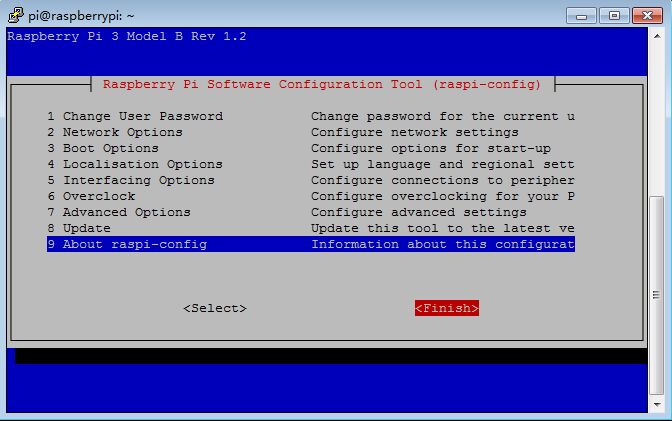The width and height of the screenshot is (672, 421).
Task: Click 'Raspberry Pi 3 Model B Rev 1.2' text
Action: 127,36
